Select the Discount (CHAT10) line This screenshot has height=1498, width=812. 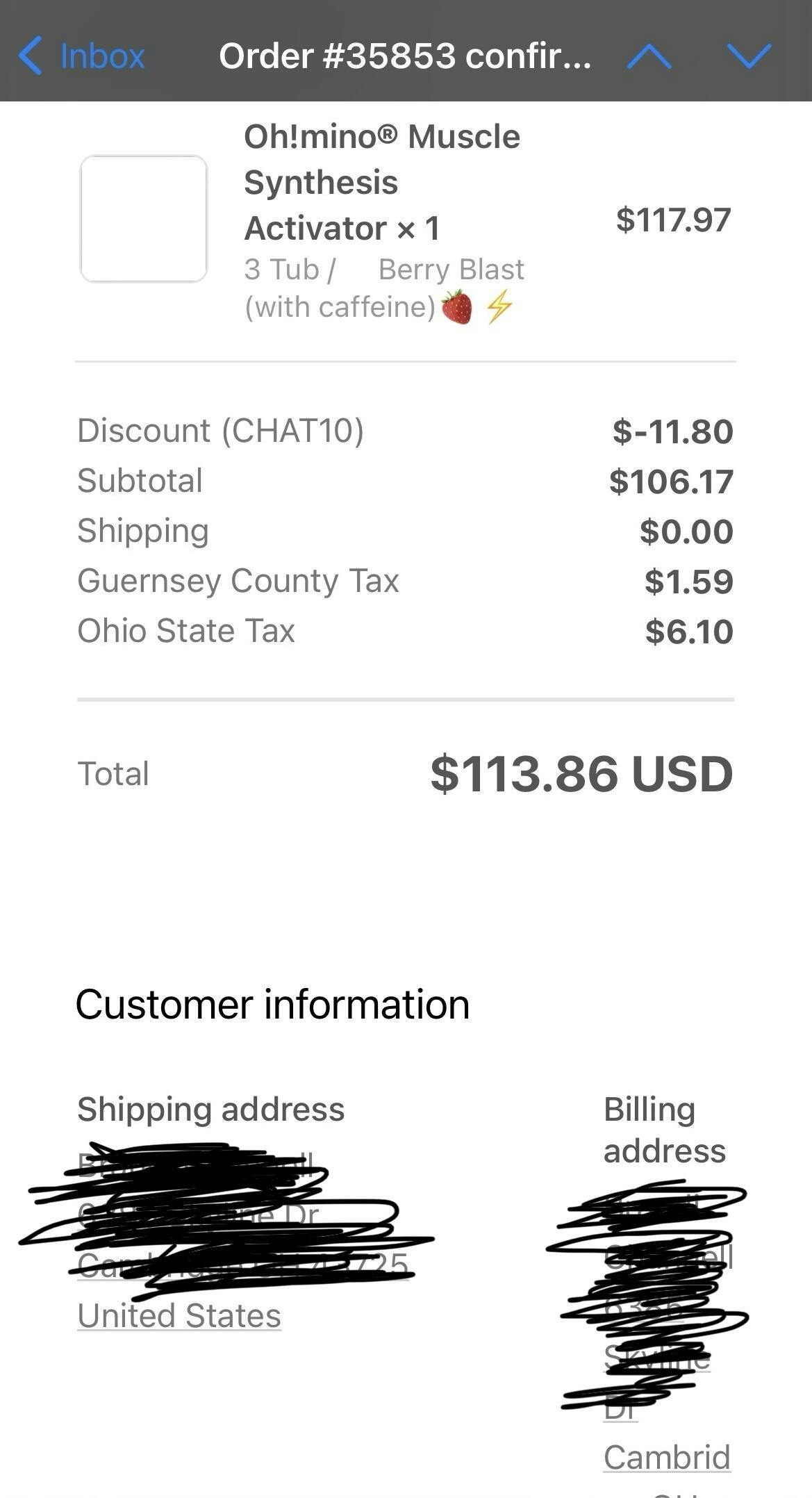(220, 430)
